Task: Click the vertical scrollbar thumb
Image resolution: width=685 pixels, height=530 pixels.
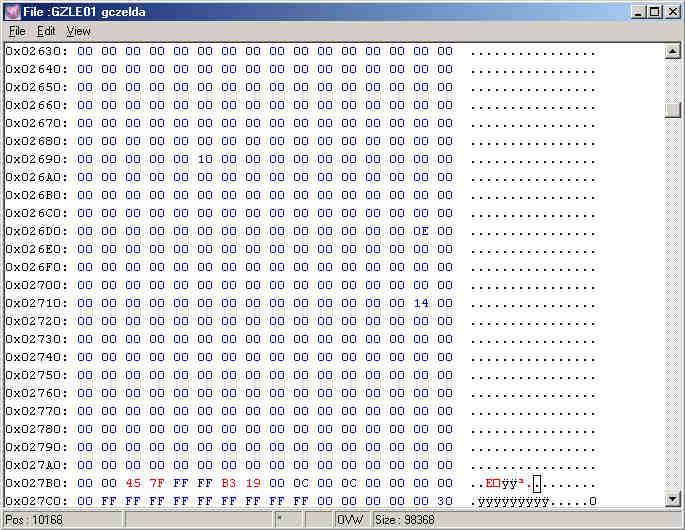Action: (674, 110)
